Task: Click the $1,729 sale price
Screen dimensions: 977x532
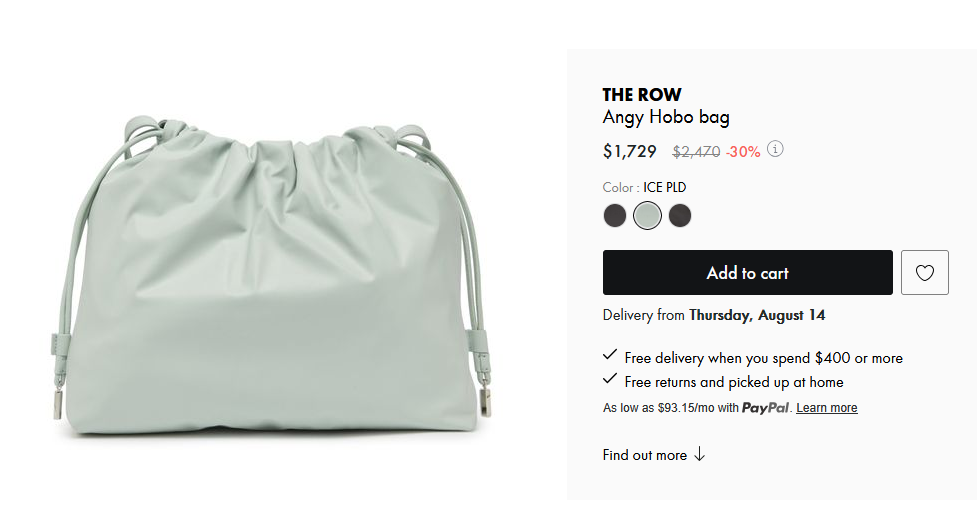Action: click(x=630, y=151)
